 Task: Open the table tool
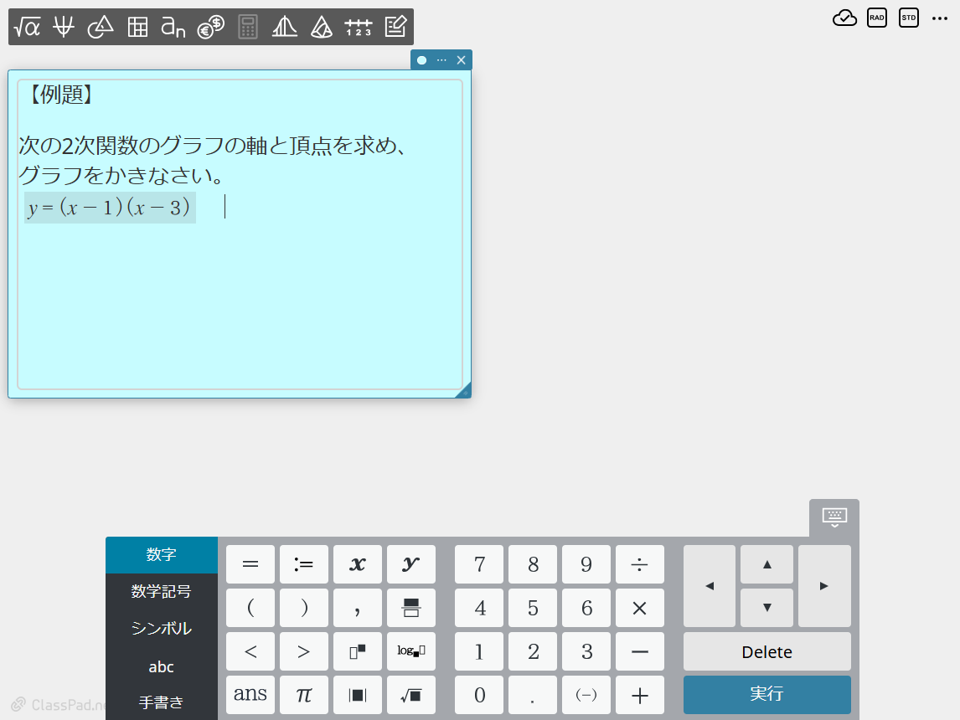click(137, 27)
